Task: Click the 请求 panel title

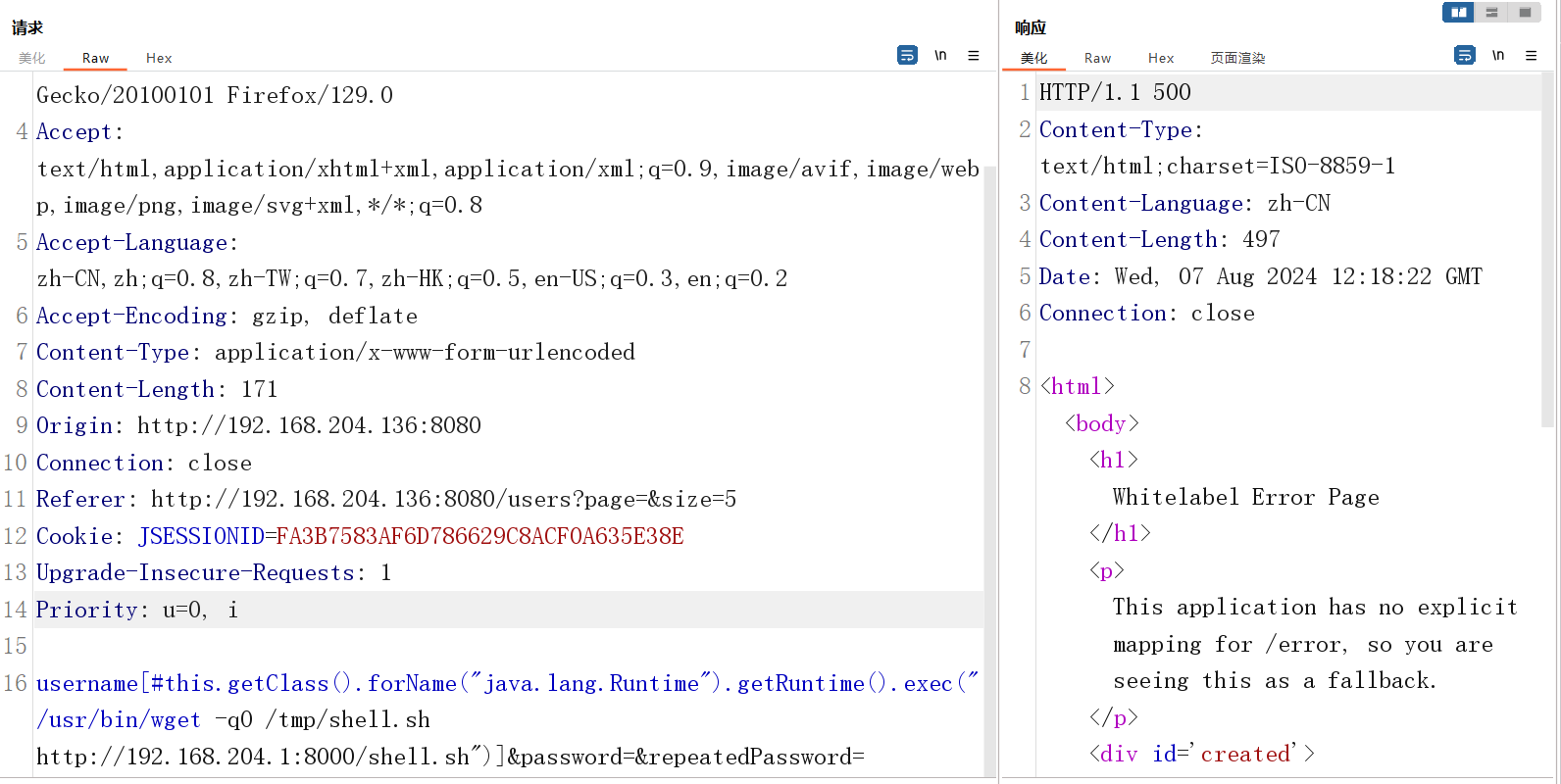Action: (x=27, y=27)
